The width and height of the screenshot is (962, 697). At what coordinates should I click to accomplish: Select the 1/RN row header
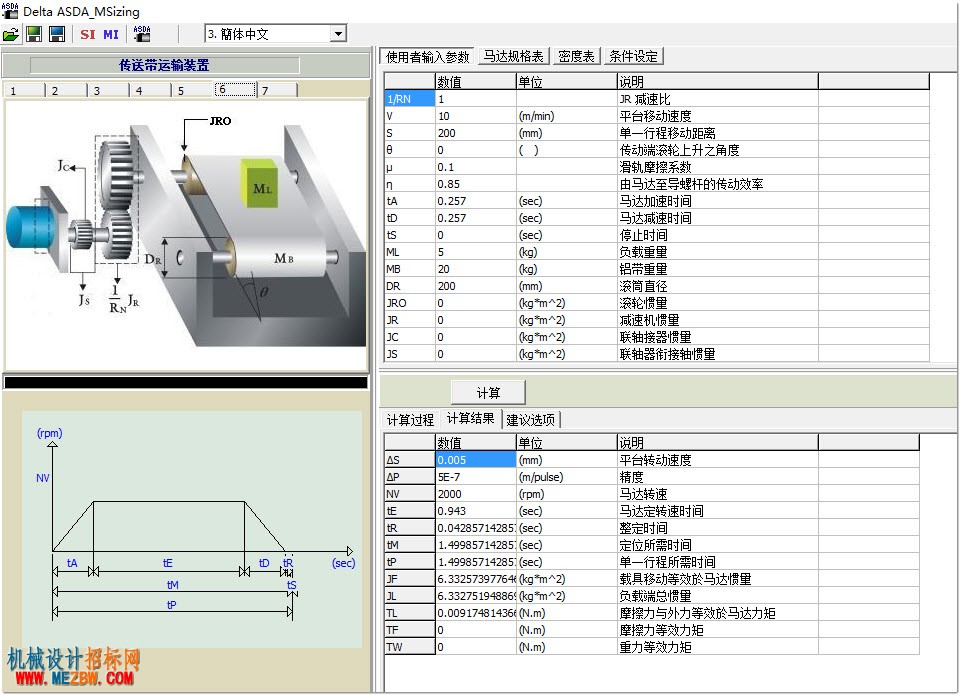(410, 99)
